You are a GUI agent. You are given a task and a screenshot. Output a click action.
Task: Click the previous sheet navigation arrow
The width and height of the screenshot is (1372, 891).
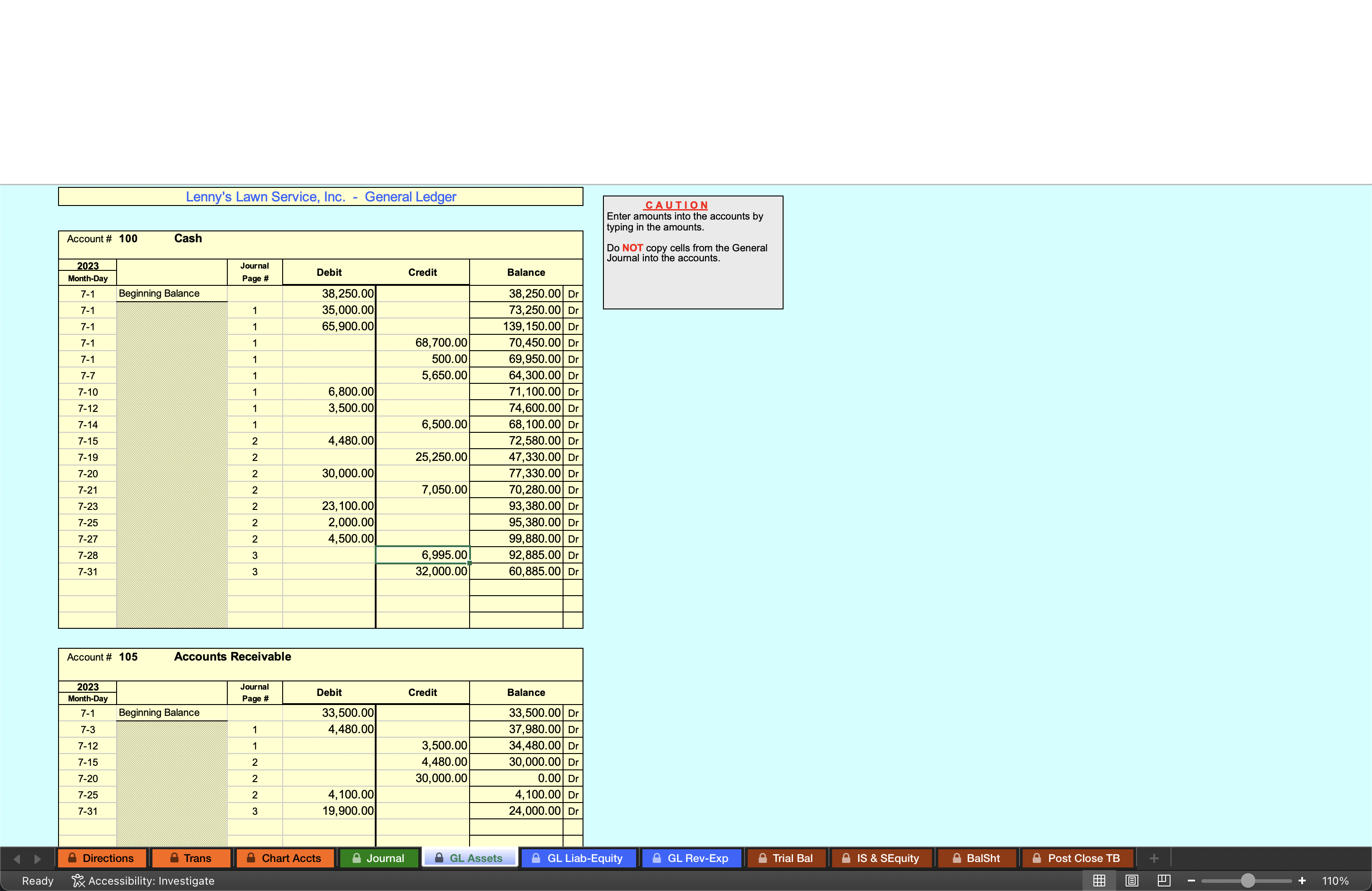(x=17, y=858)
